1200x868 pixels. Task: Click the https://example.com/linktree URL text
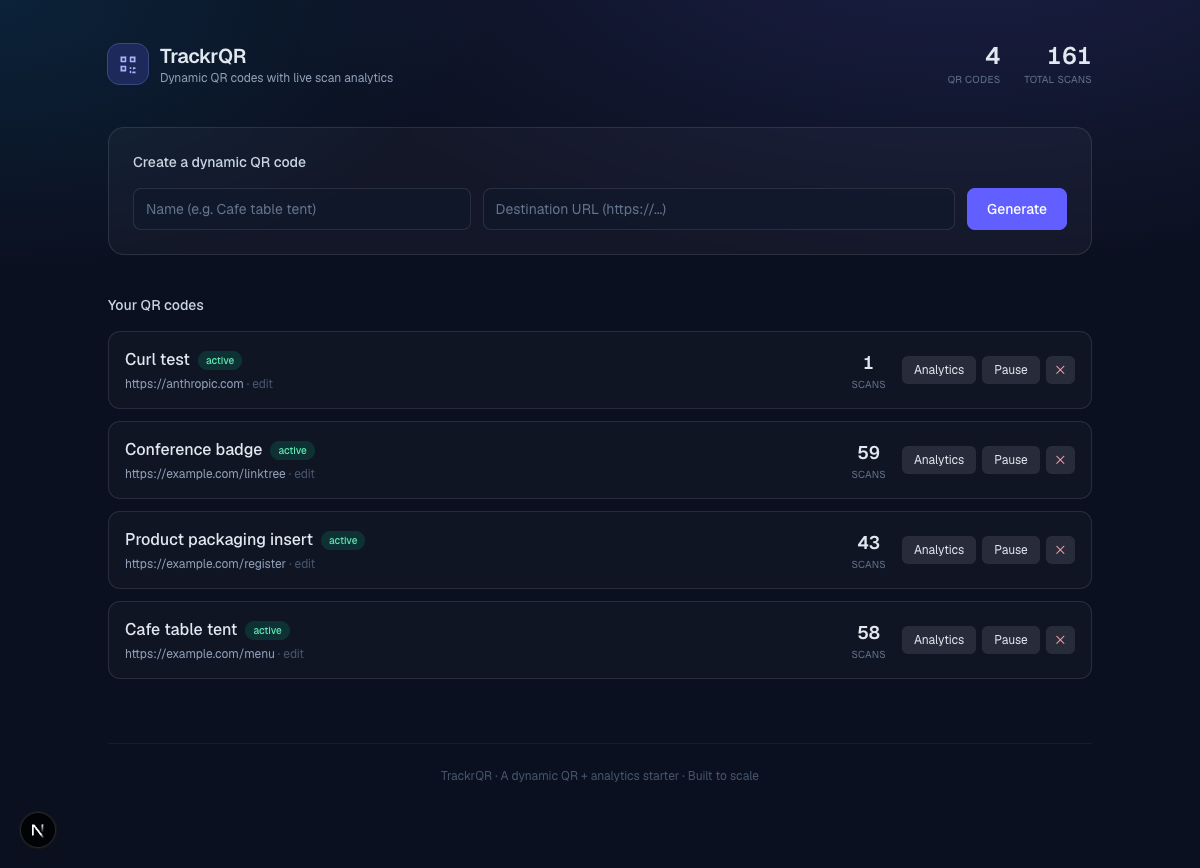[205, 474]
